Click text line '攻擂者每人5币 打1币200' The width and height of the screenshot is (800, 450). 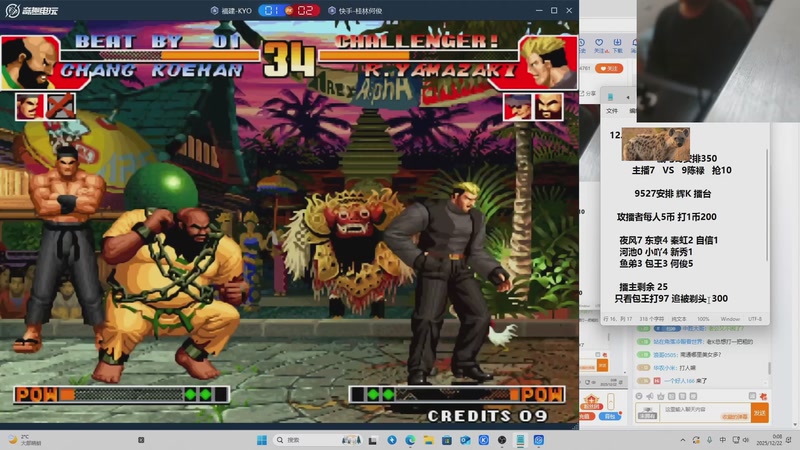pyautogui.click(x=666, y=217)
